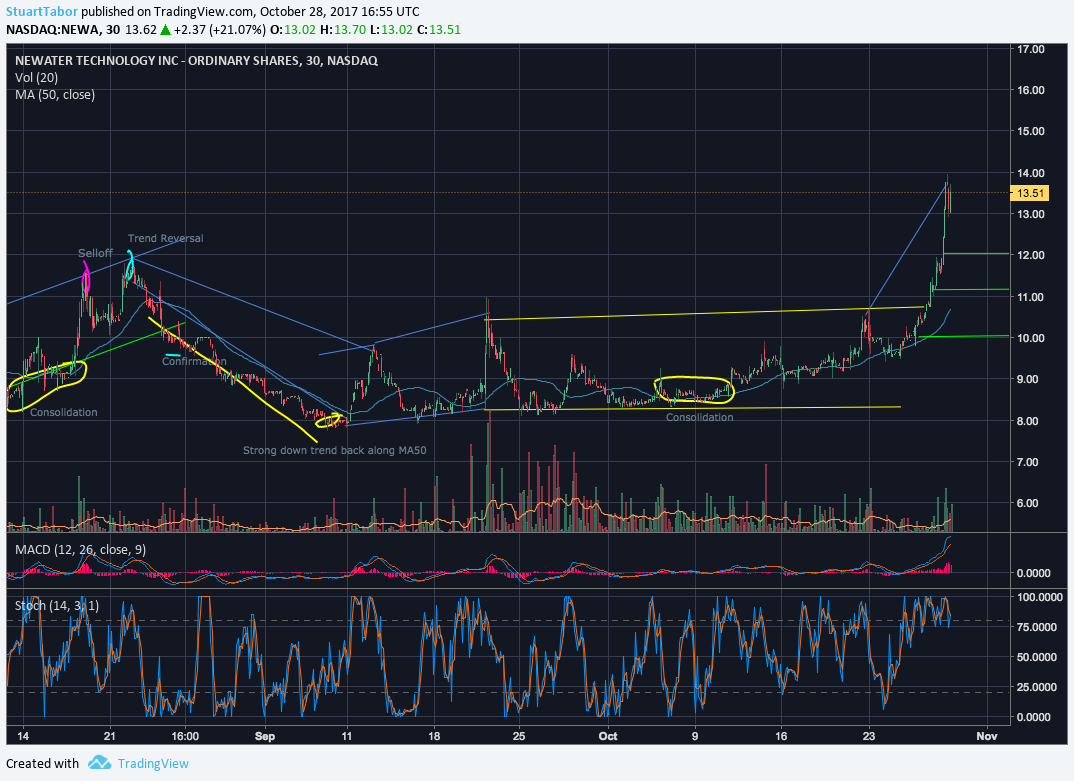1074x781 pixels.
Task: Click the 'Nov' time axis label
Action: coord(986,736)
